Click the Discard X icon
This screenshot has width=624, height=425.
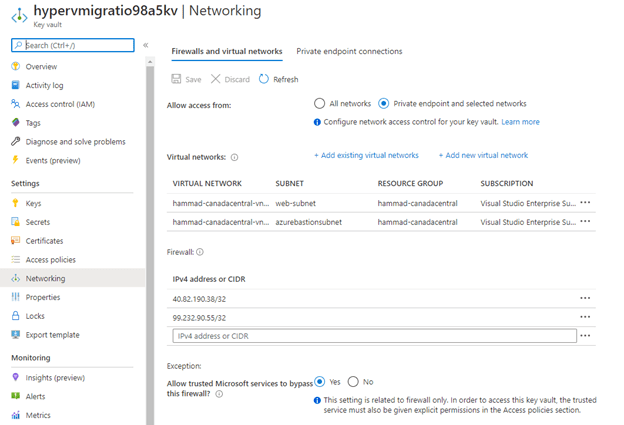pos(215,79)
